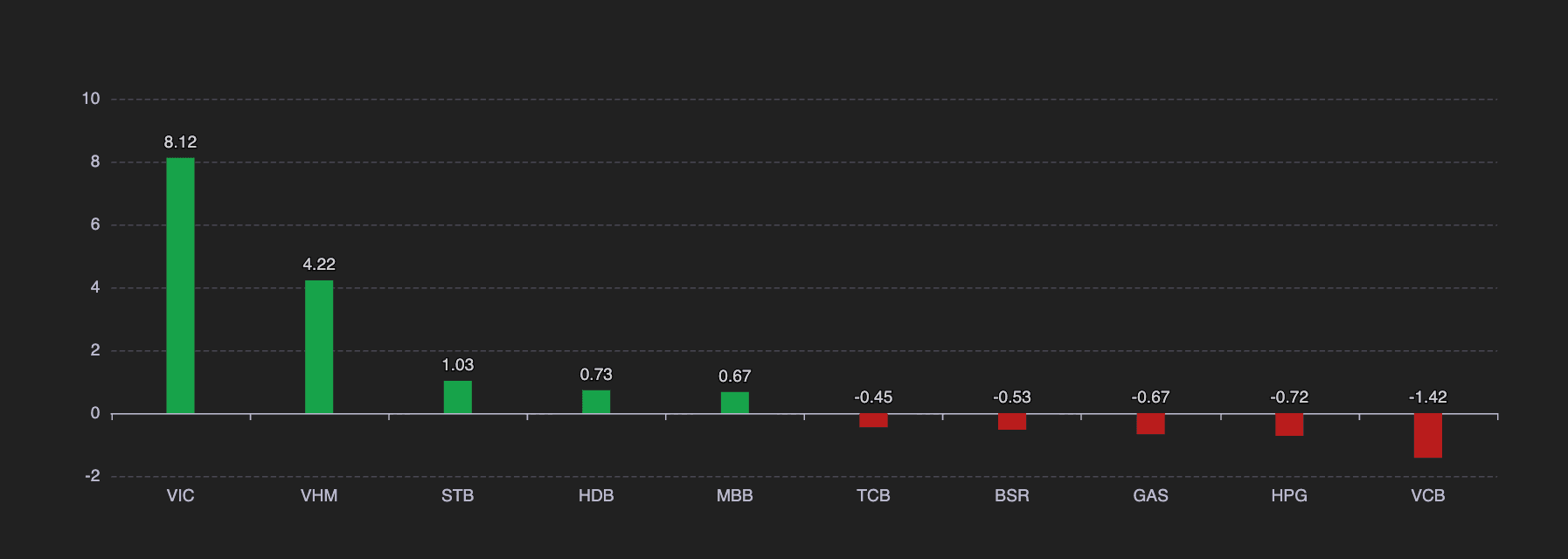Image resolution: width=1568 pixels, height=559 pixels.
Task: Click the red VCB bar
Action: point(1428,436)
